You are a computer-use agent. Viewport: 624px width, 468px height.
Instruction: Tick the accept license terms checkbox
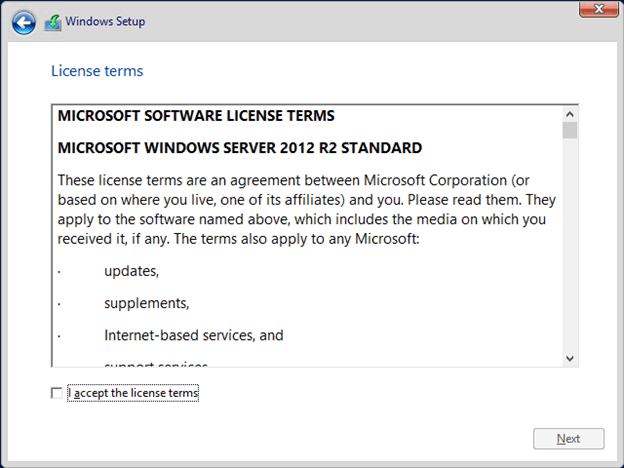56,394
